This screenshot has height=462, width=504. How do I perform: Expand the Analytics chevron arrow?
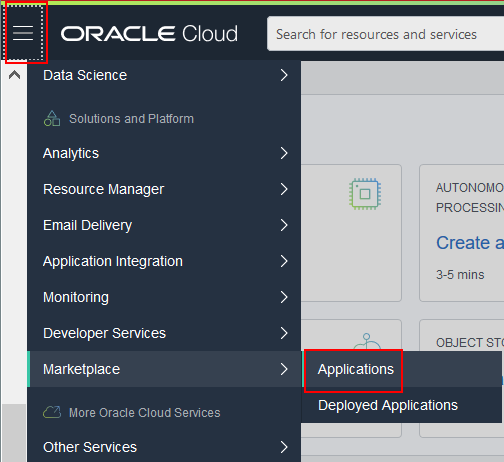tap(284, 153)
